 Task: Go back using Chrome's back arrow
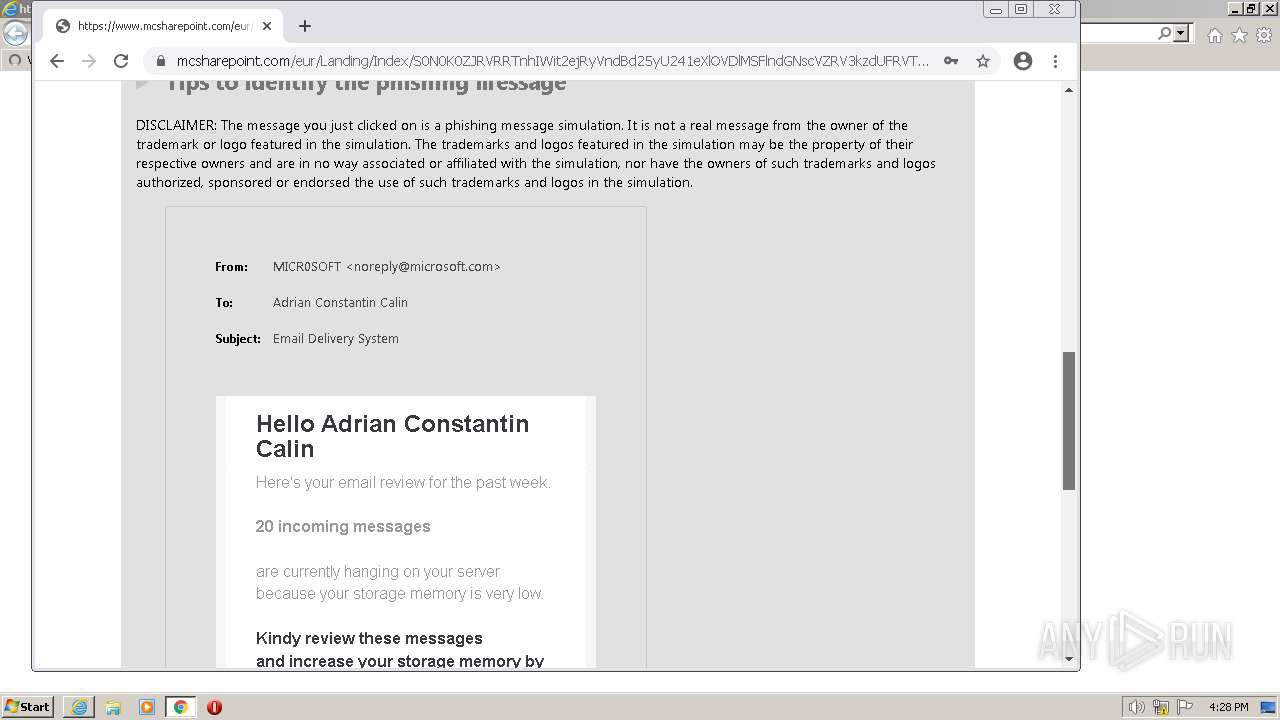tap(57, 61)
